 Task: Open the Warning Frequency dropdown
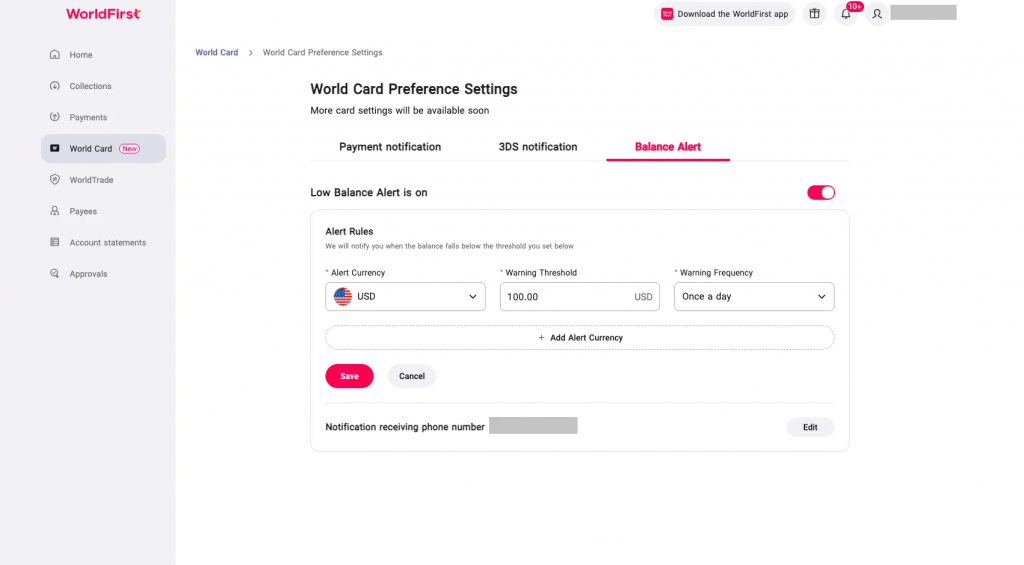pyautogui.click(x=754, y=297)
